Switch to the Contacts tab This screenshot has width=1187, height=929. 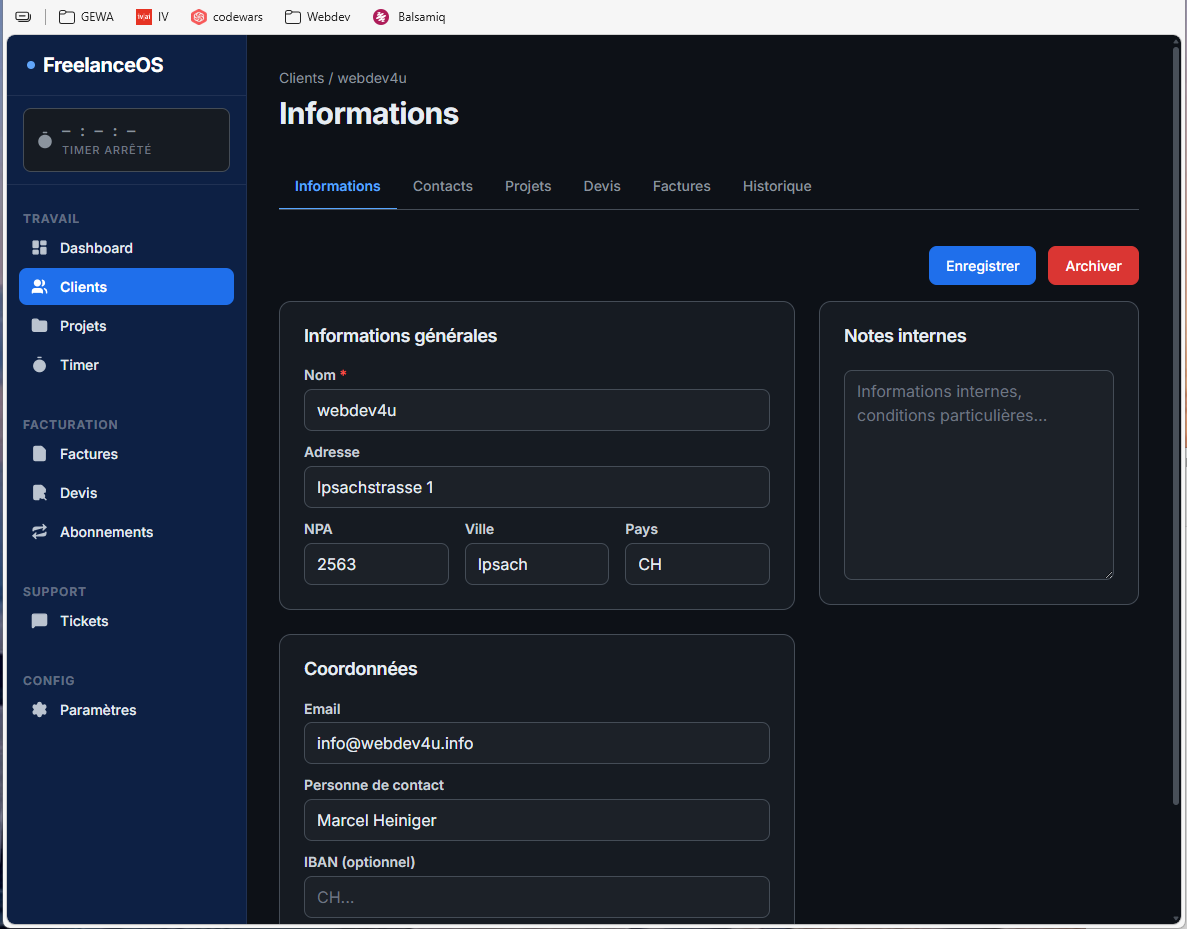(442, 186)
